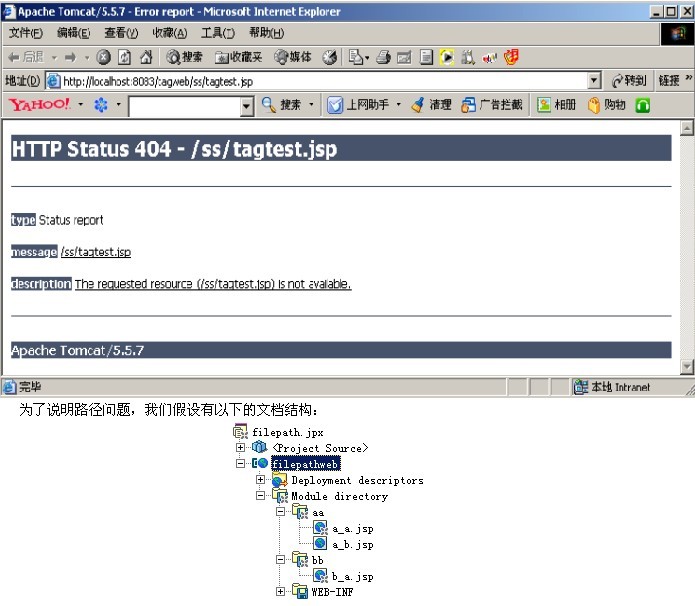Click the Print icon in toolbar

tap(383, 57)
